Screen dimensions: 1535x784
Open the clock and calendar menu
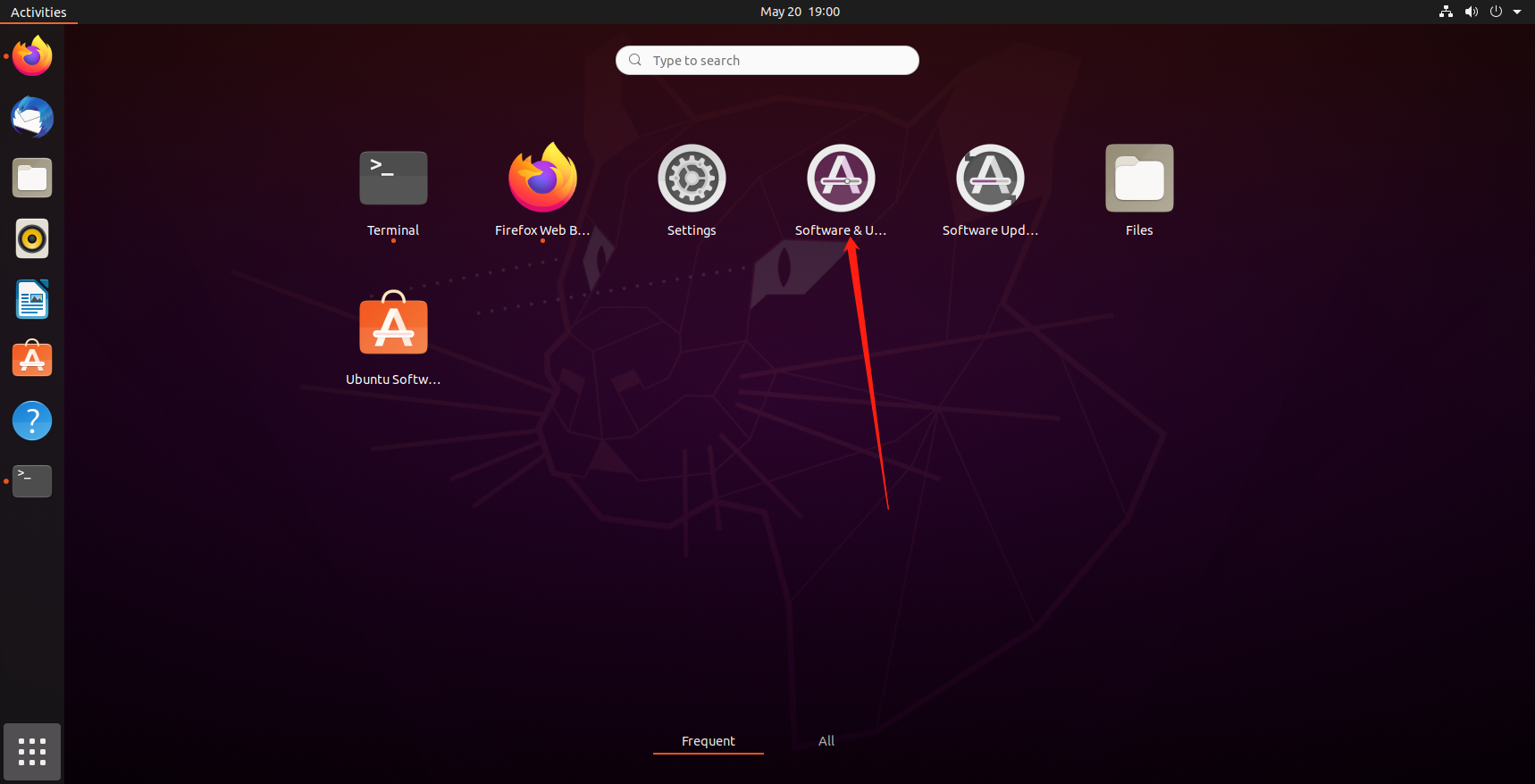click(x=800, y=12)
